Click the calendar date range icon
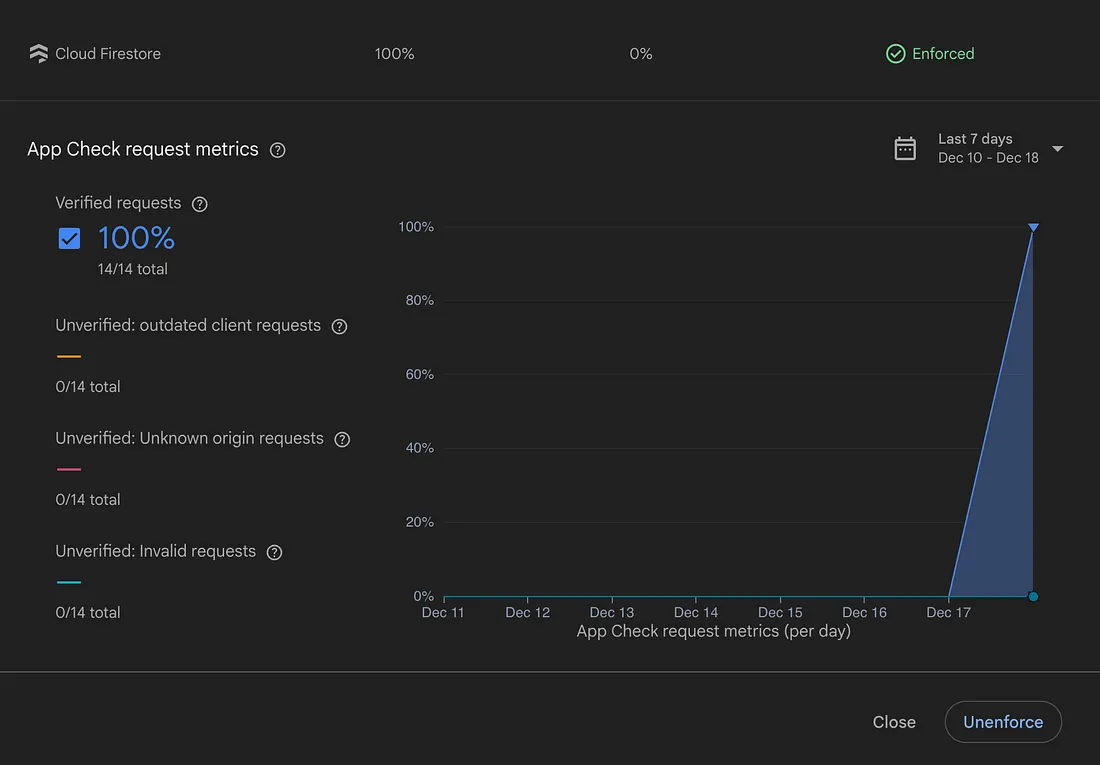Viewport: 1100px width, 765px height. 905,148
